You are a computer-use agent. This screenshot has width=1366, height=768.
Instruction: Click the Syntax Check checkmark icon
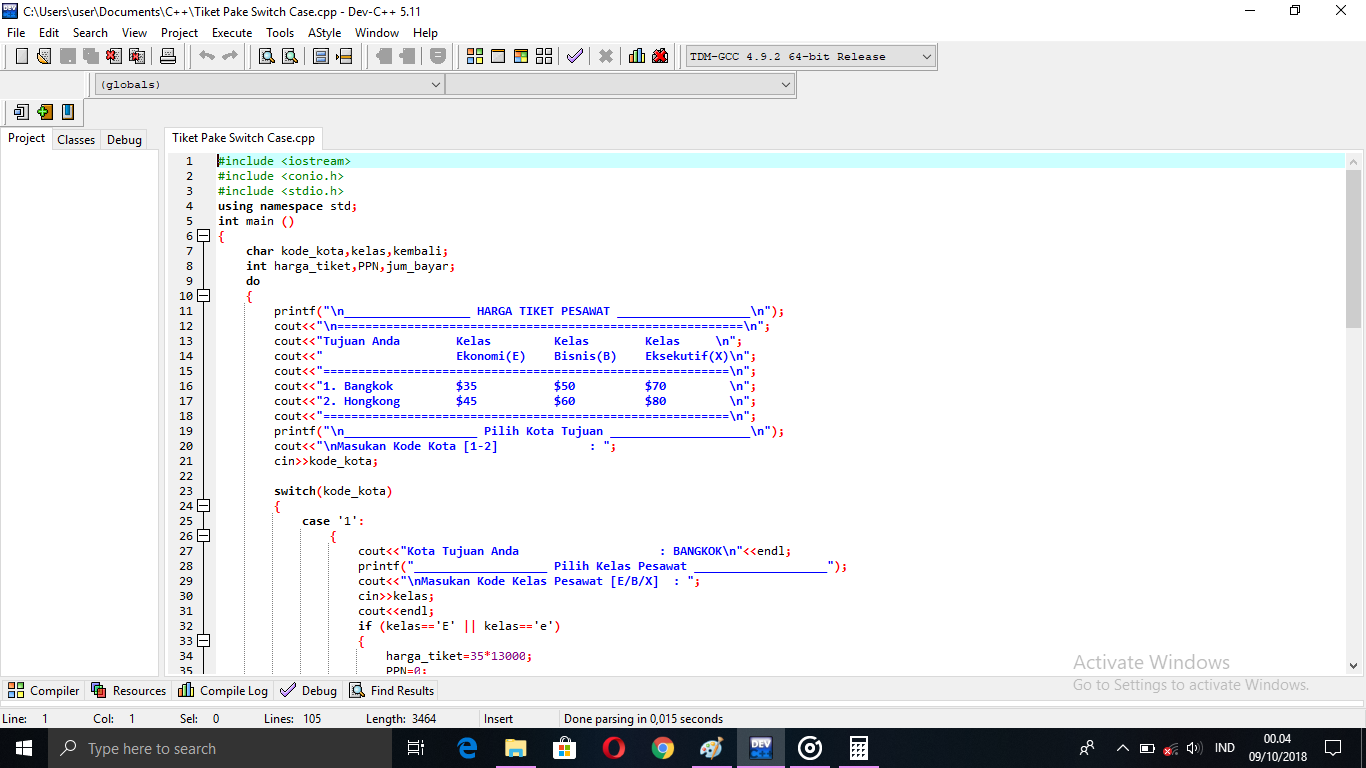[x=575, y=56]
